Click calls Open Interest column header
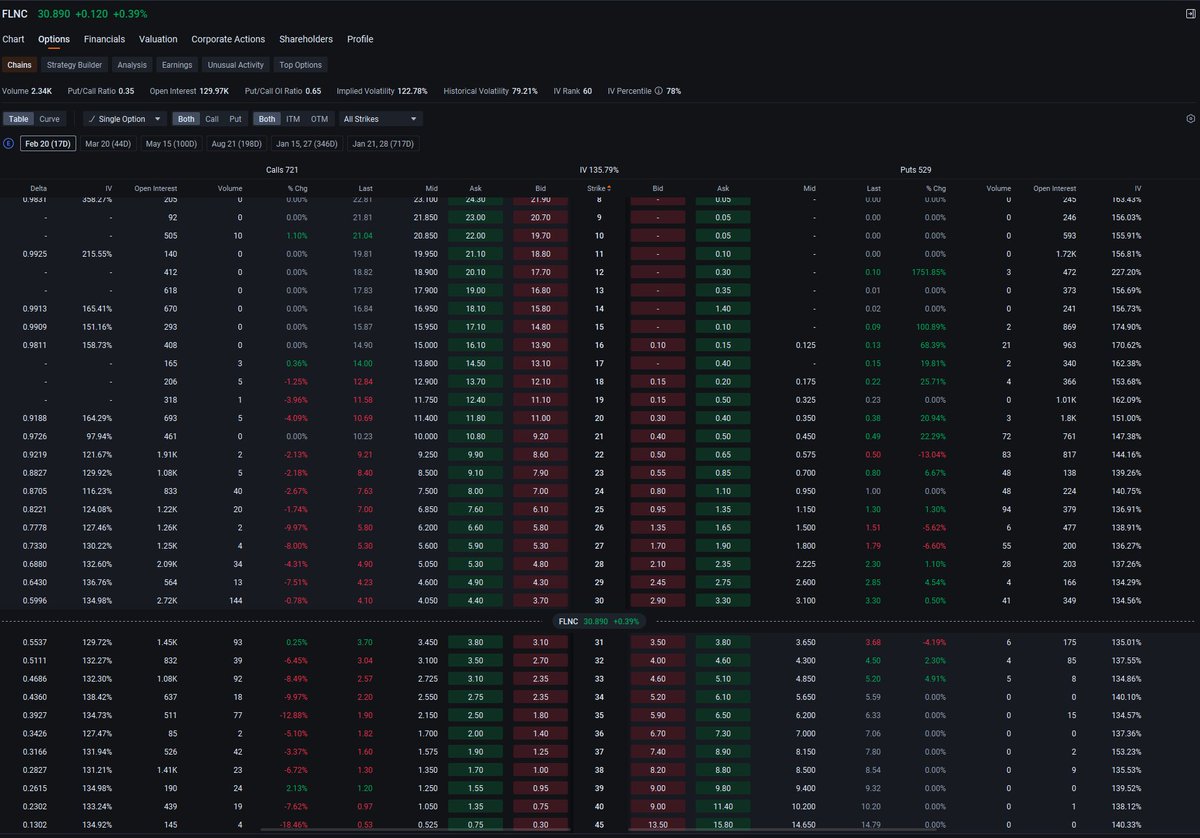The height and width of the screenshot is (838, 1200). coord(156,188)
